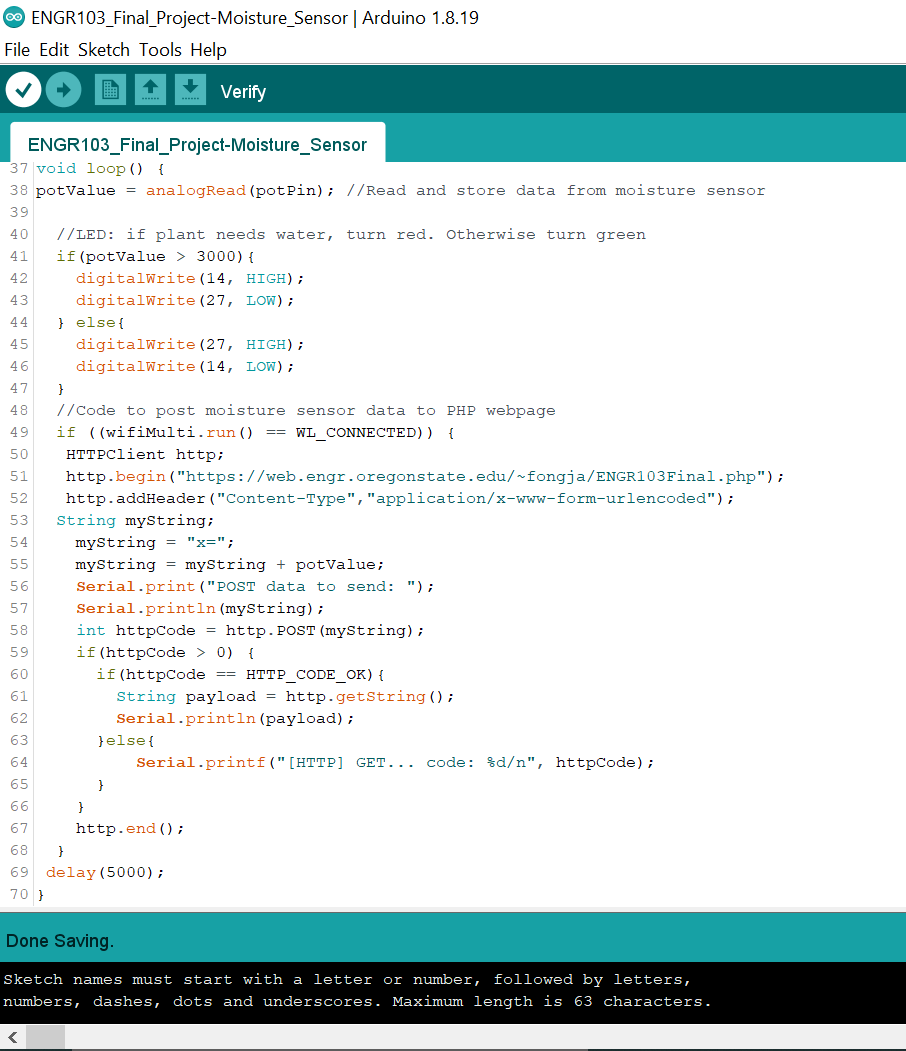Click the Verify checkmark icon
The height and width of the screenshot is (1051, 906).
click(x=23, y=90)
